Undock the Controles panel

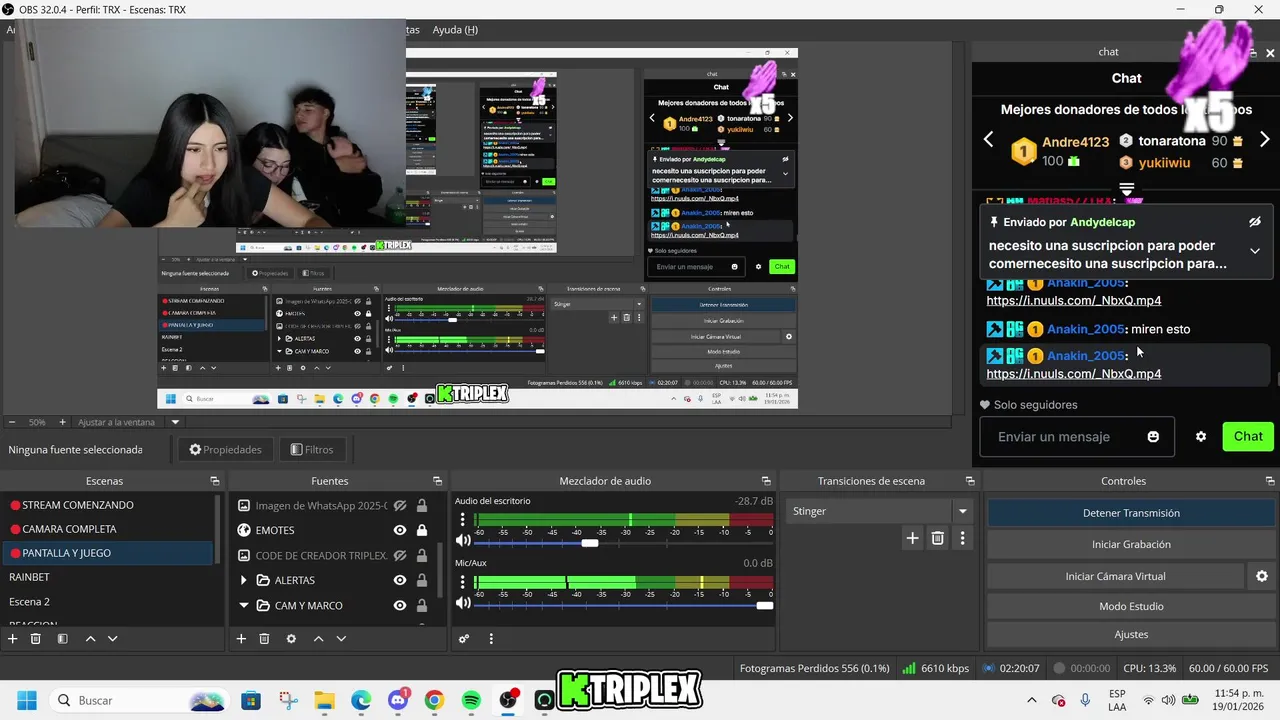[1270, 481]
